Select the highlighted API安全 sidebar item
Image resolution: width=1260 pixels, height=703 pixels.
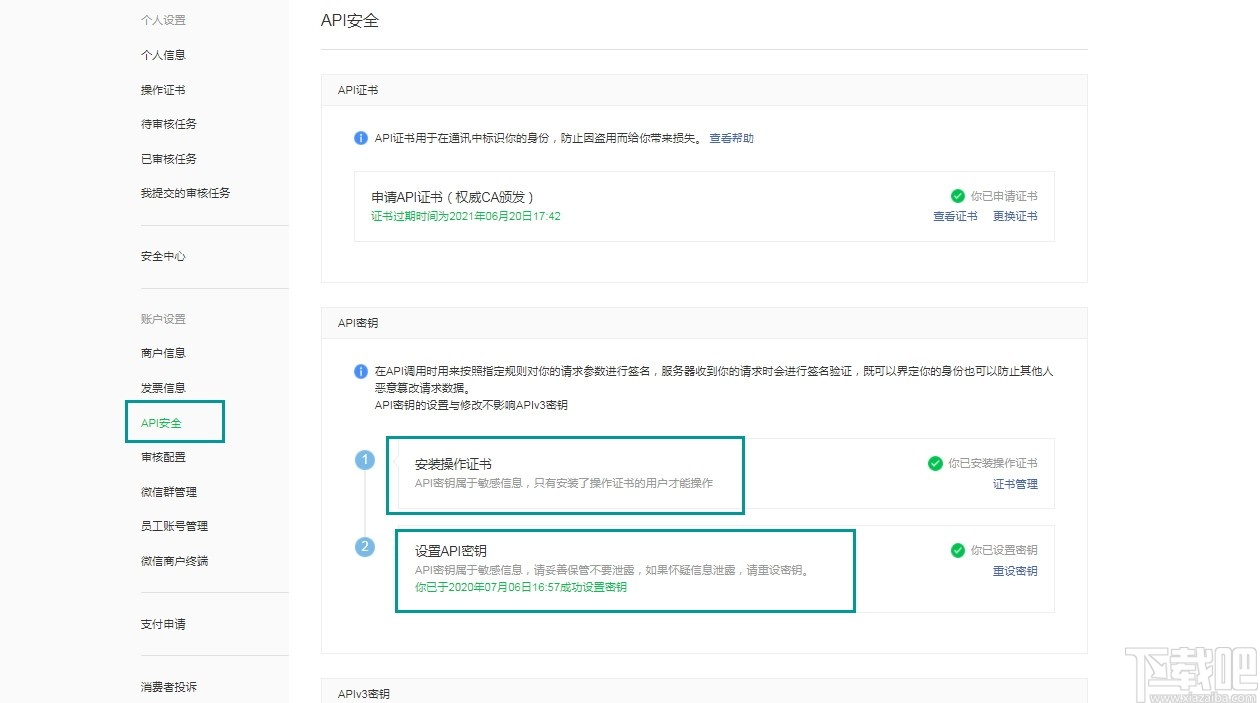click(x=159, y=422)
